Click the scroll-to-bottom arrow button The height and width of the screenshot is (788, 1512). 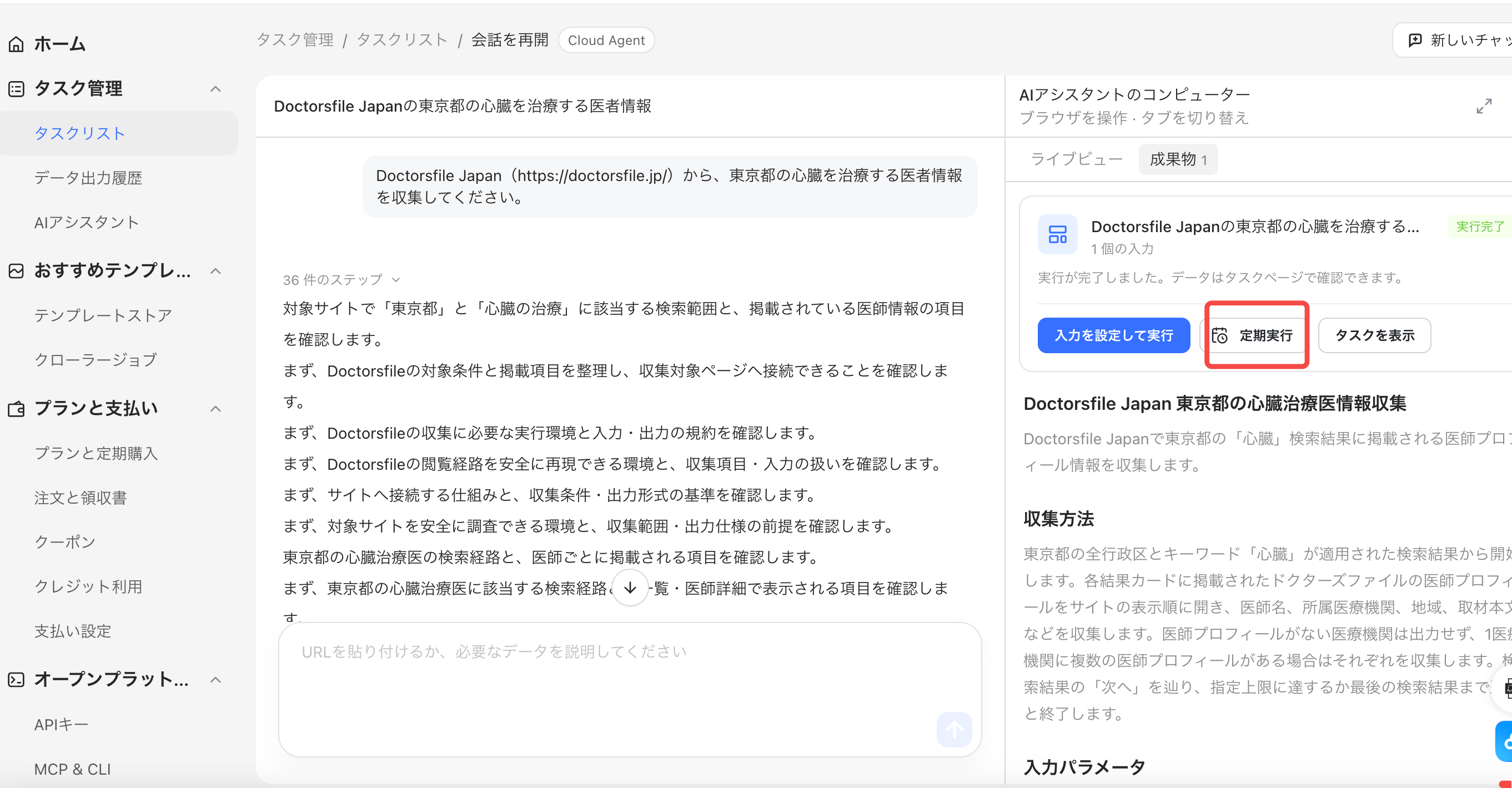(x=630, y=587)
